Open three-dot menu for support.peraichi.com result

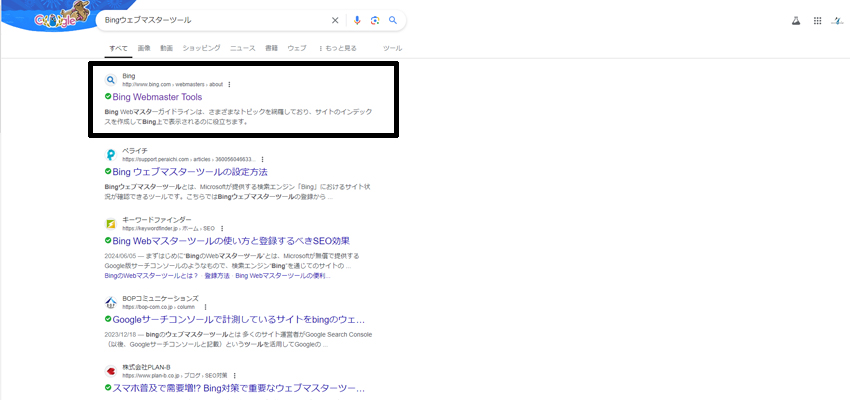(262, 159)
